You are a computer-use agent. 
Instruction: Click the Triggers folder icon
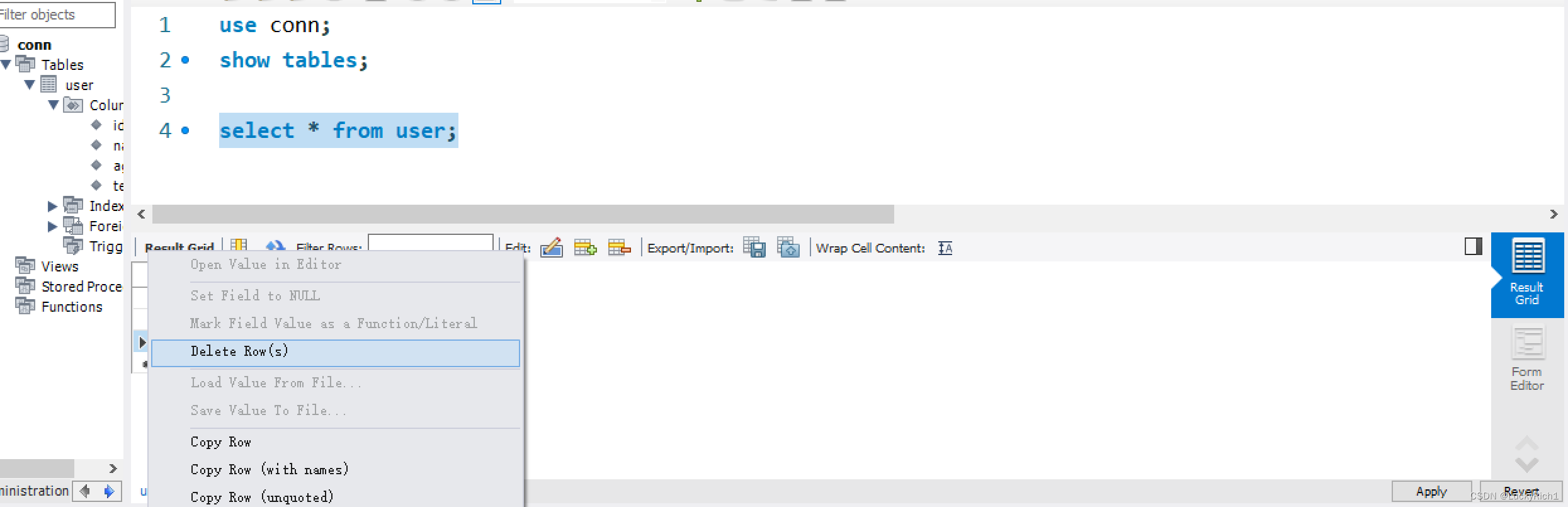73,245
